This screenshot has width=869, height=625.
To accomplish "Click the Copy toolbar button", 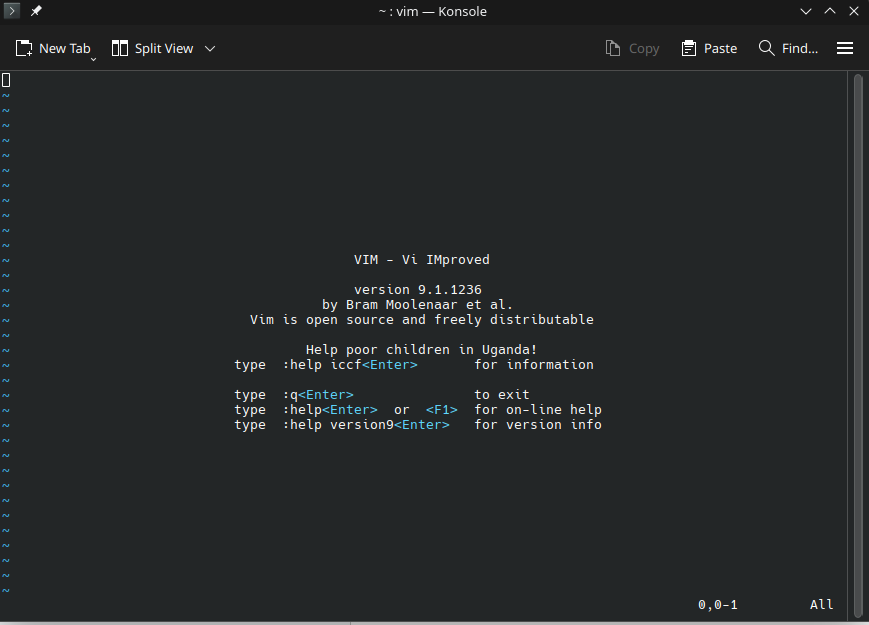I will pos(632,49).
